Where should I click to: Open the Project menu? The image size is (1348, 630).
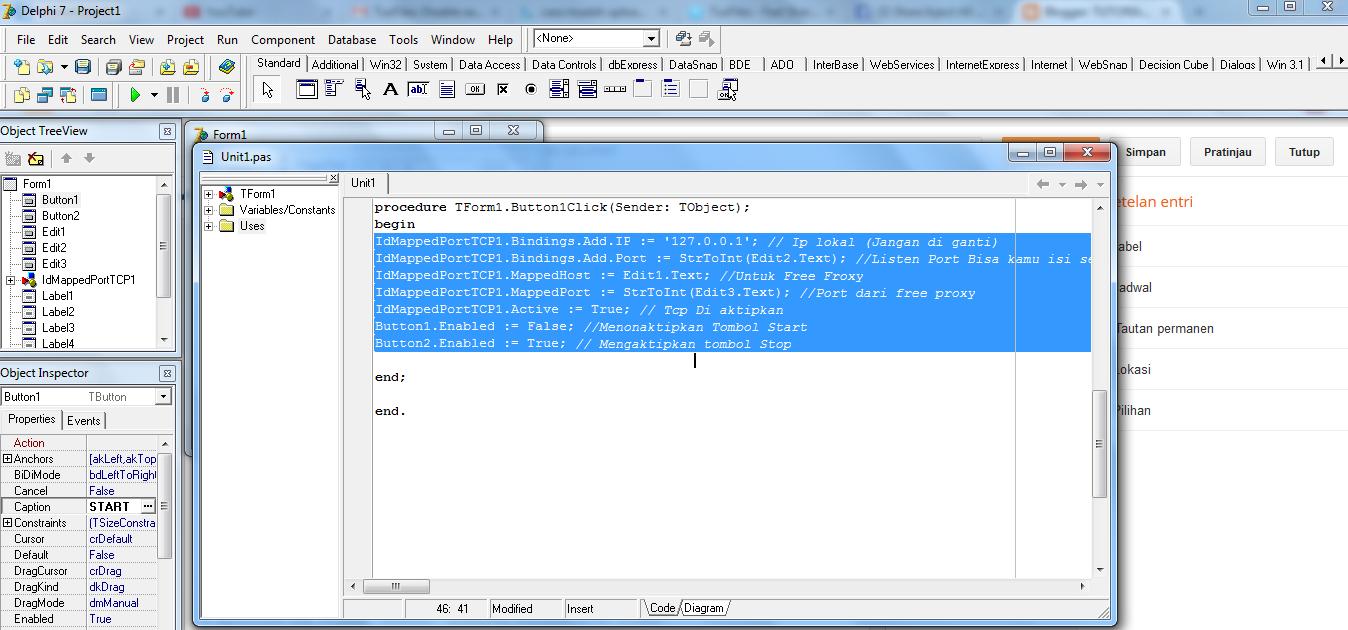click(185, 40)
